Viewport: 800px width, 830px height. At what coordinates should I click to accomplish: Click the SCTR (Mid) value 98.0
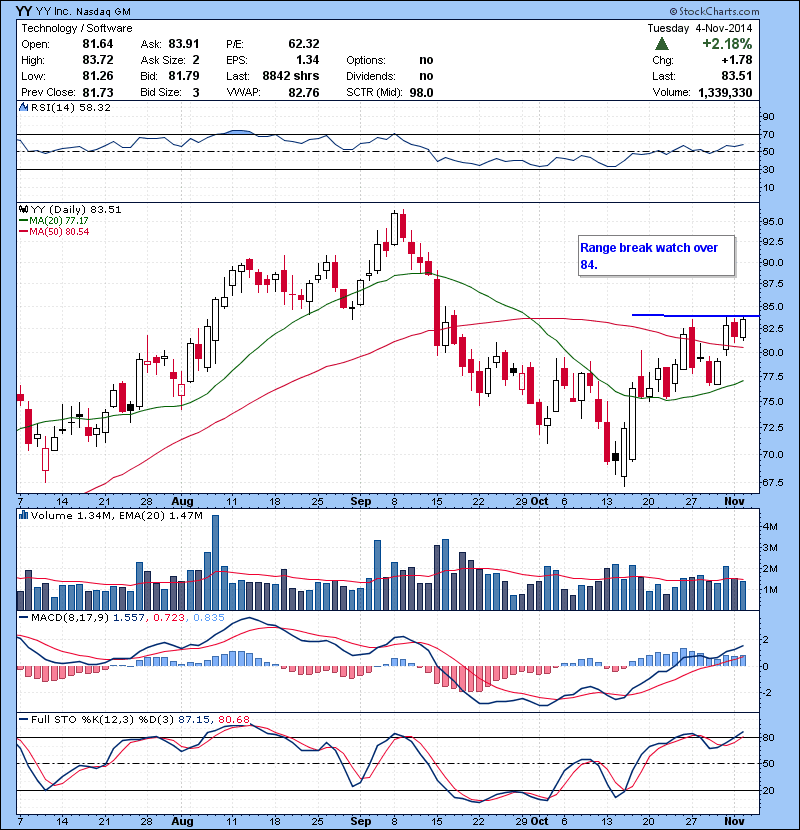(x=421, y=93)
